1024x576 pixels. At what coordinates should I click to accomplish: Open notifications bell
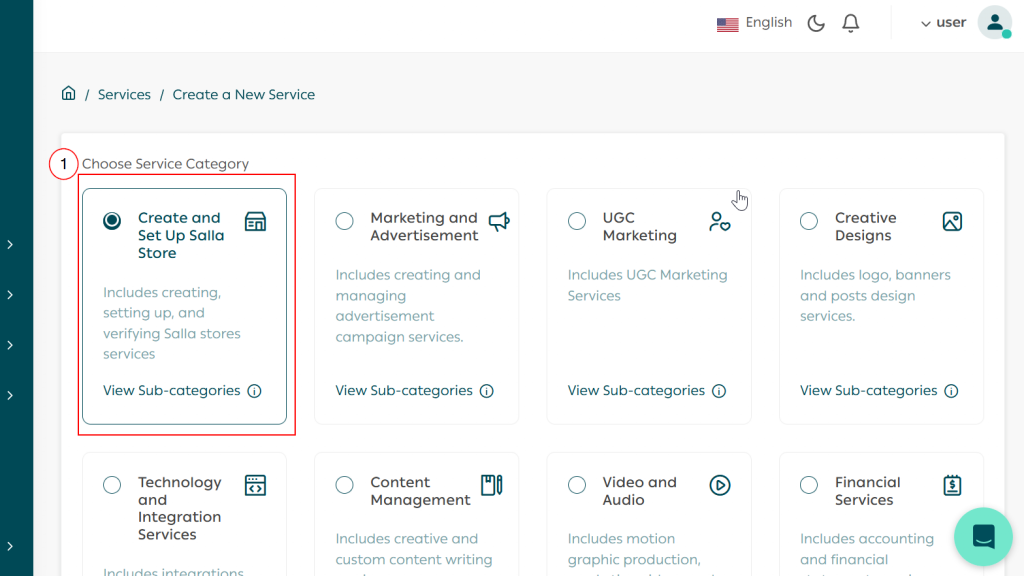click(851, 23)
